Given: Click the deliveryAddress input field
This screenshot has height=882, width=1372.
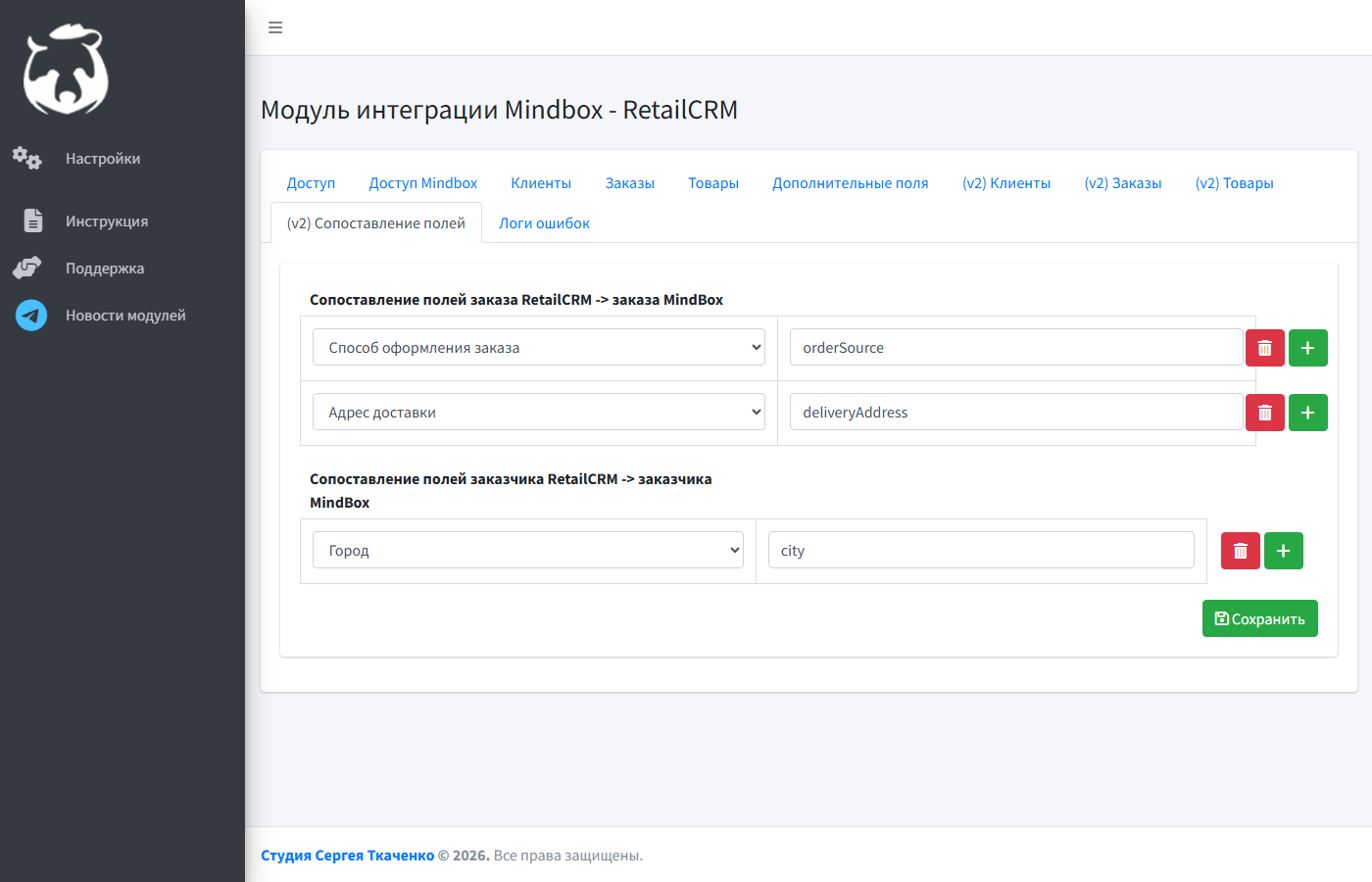Looking at the screenshot, I should [x=1016, y=412].
